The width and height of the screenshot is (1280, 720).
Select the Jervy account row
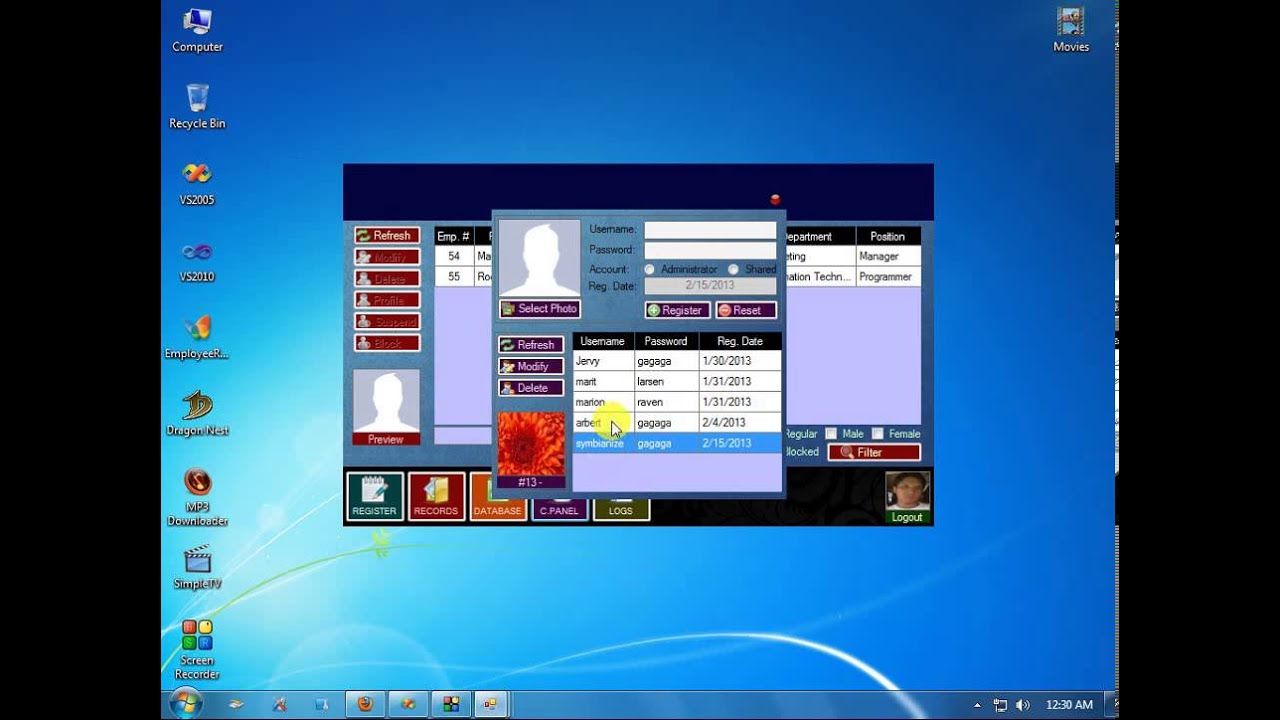[x=677, y=361]
